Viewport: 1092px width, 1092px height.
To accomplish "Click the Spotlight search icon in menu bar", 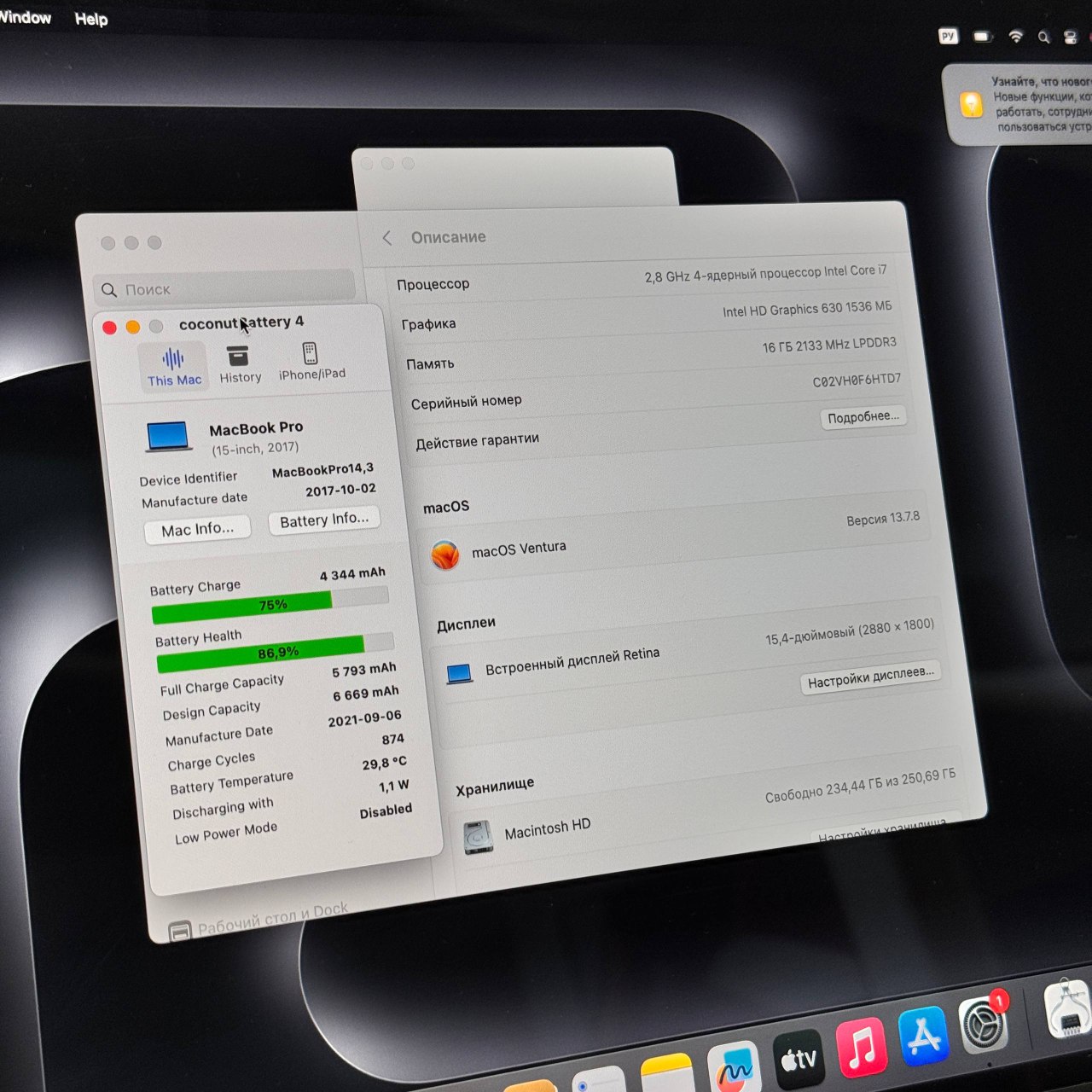I will (x=1043, y=38).
